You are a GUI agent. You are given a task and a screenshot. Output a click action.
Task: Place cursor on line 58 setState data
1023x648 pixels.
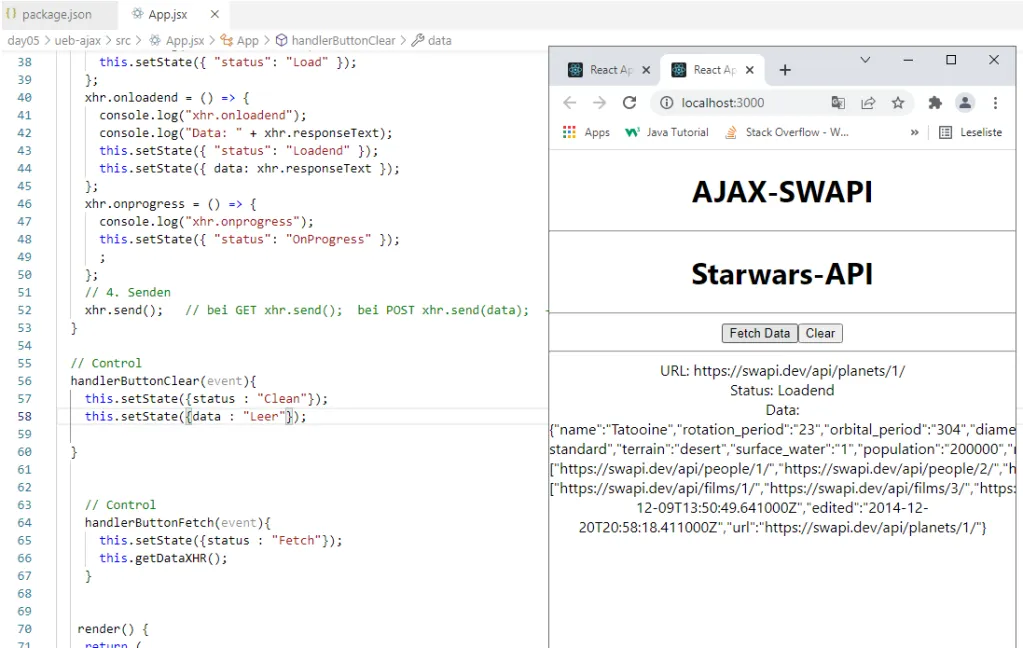(x=195, y=416)
